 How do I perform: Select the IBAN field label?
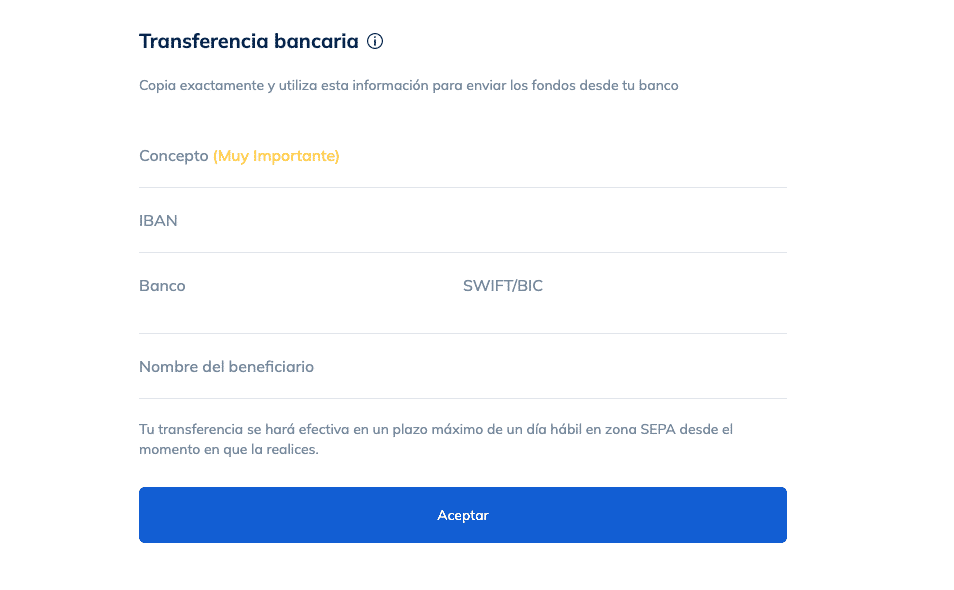[158, 221]
